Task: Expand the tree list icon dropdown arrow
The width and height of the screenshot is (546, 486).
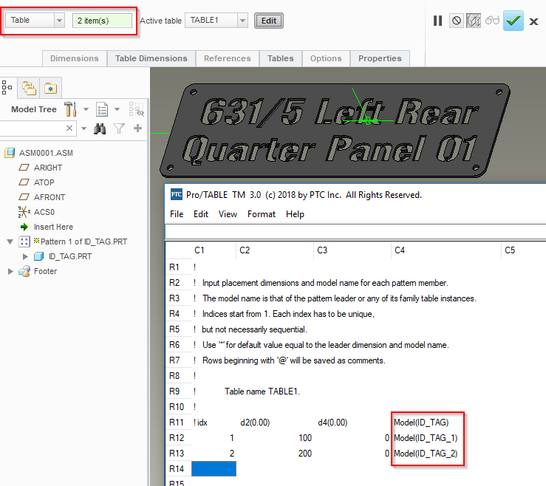Action: click(x=117, y=109)
